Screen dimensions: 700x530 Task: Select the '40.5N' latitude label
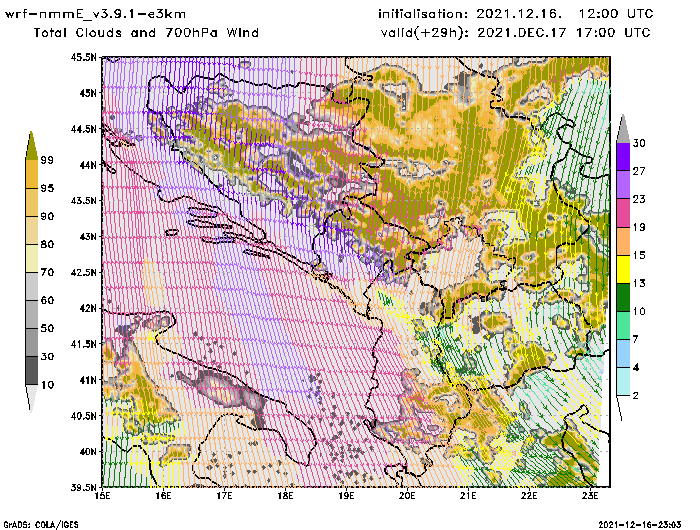click(83, 416)
